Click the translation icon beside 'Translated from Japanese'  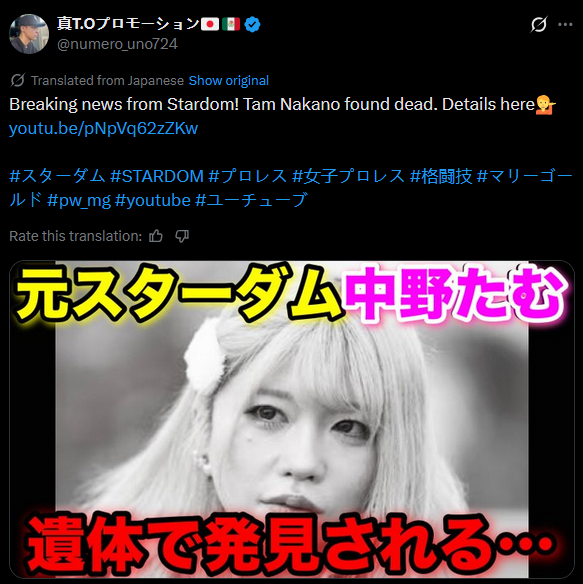(18, 80)
